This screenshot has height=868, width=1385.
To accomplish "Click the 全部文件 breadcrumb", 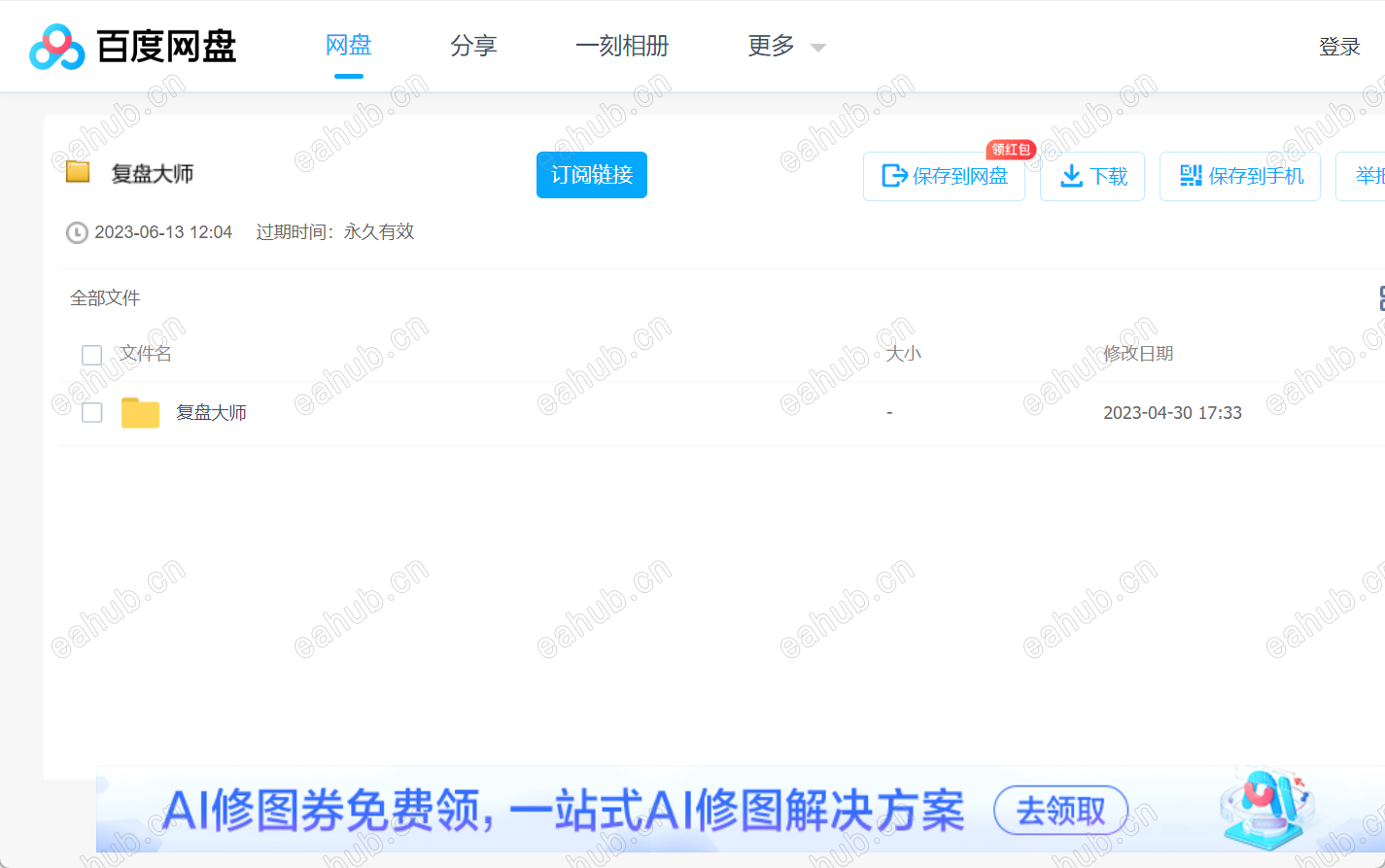I will tap(105, 298).
